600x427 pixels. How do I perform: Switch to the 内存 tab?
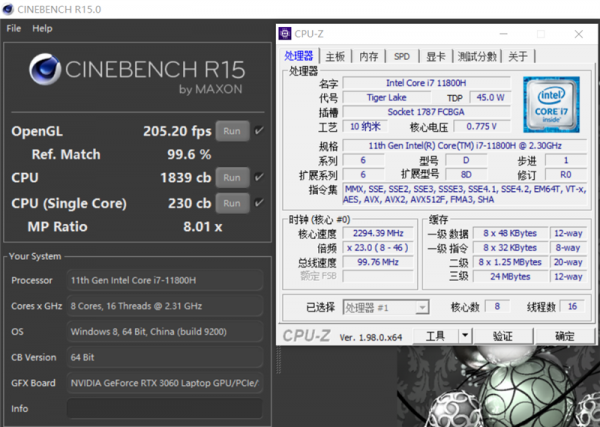(369, 57)
